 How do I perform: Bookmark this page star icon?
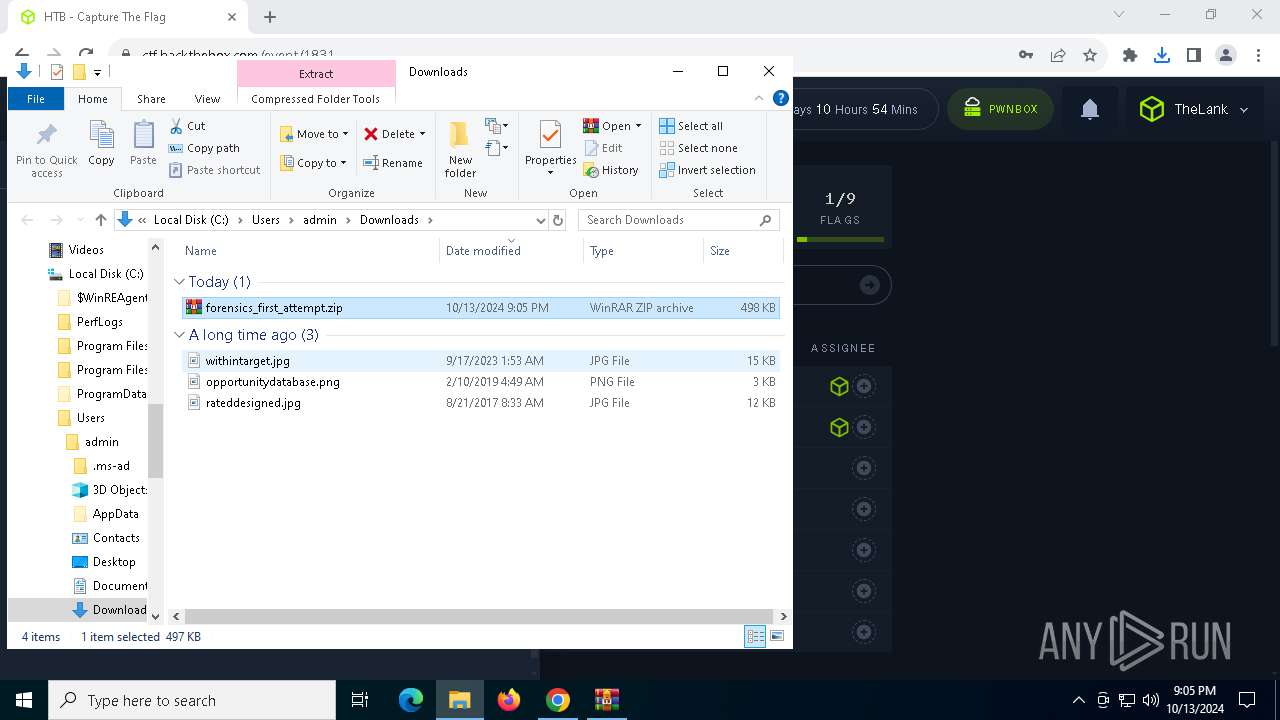[x=1090, y=55]
